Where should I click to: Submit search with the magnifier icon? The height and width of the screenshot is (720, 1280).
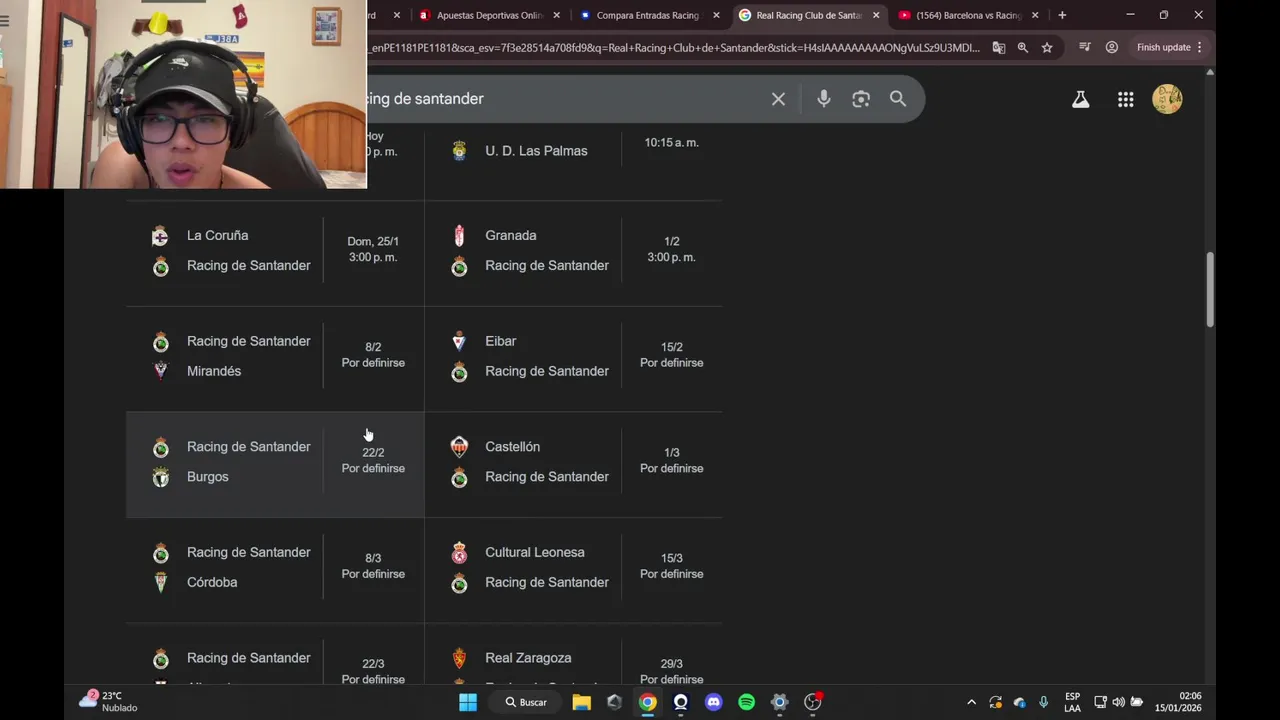tap(898, 99)
